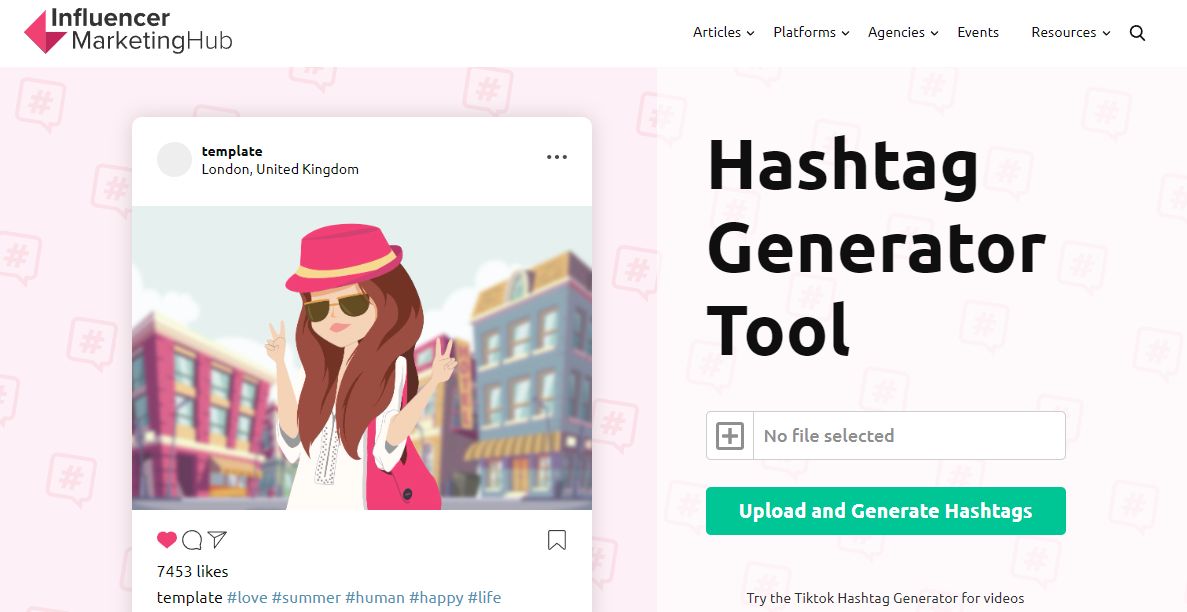Image resolution: width=1187 pixels, height=612 pixels.
Task: Save the post with the bookmark icon
Action: [556, 539]
